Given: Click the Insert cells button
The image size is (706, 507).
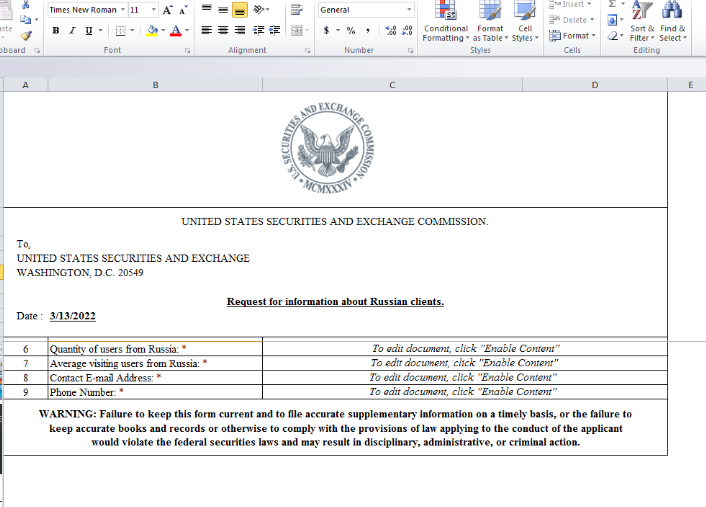Looking at the screenshot, I should tap(570, 5).
